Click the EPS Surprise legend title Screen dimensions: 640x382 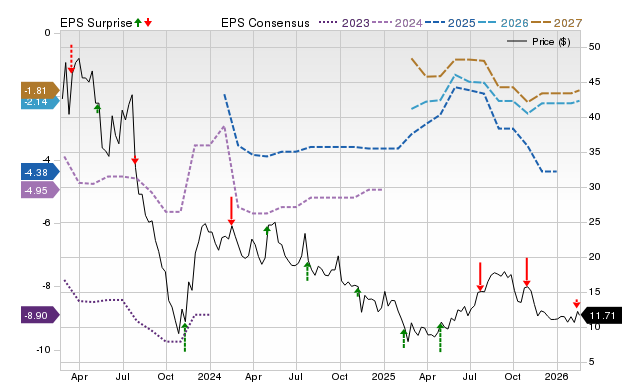pyautogui.click(x=96, y=23)
